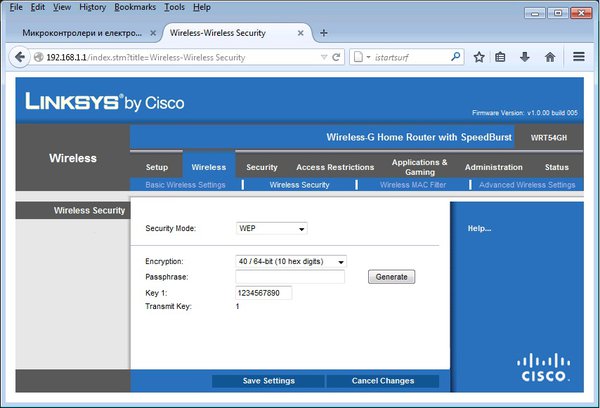Click Save Settings button

[269, 381]
